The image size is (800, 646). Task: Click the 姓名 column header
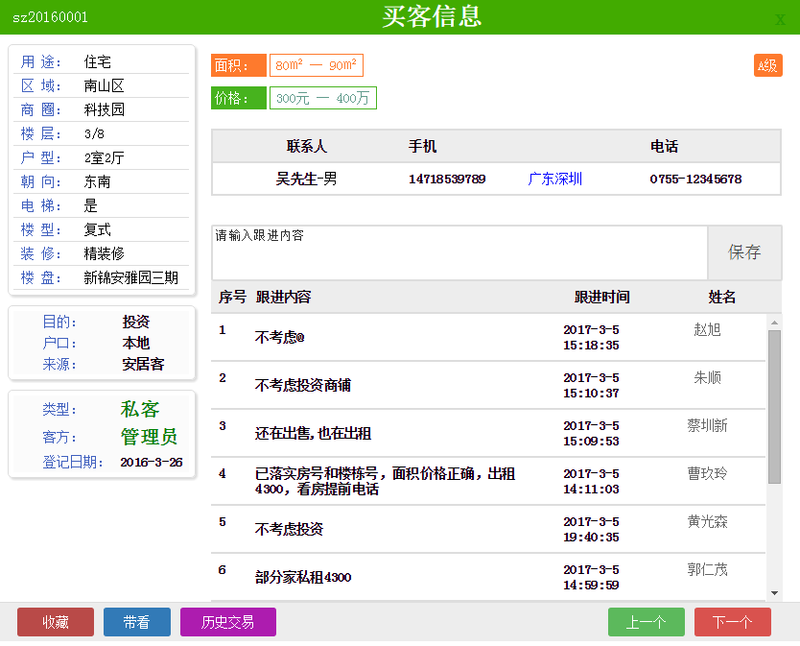coord(721,297)
